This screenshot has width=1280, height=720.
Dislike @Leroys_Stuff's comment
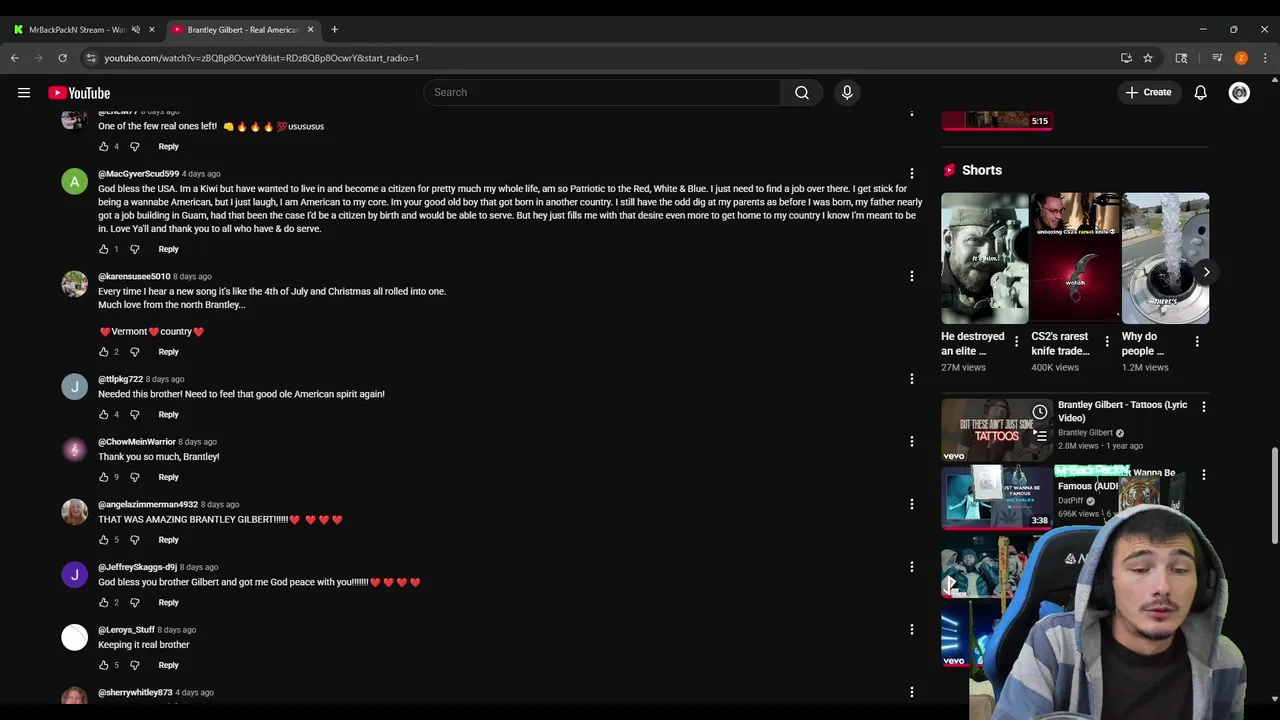tap(135, 665)
